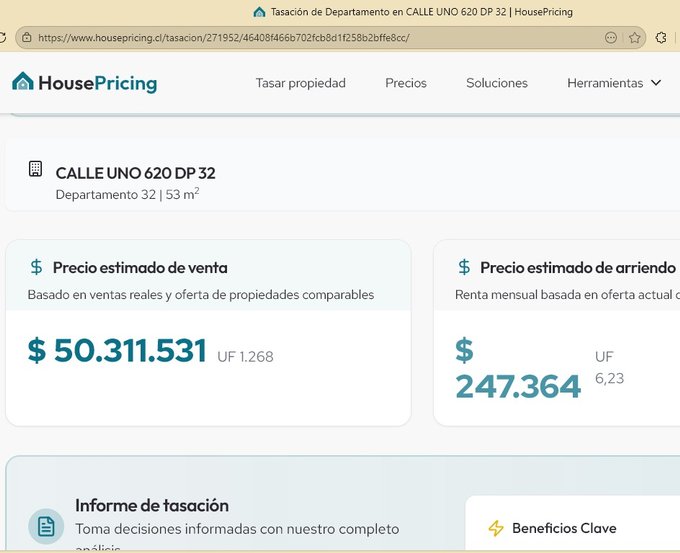
Task: Click the Informe de tasación heading
Action: point(152,505)
